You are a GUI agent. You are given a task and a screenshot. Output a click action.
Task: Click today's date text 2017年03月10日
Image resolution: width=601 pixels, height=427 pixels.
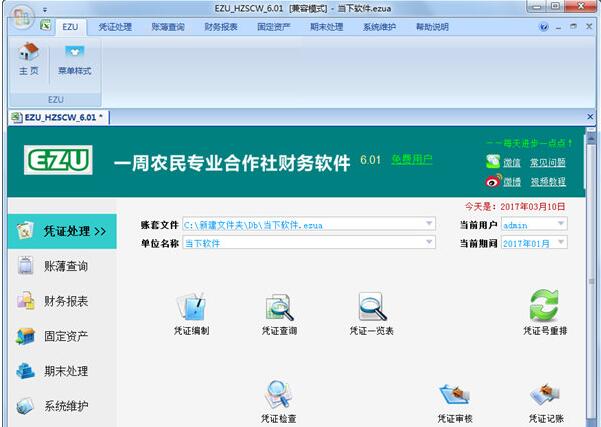click(532, 207)
